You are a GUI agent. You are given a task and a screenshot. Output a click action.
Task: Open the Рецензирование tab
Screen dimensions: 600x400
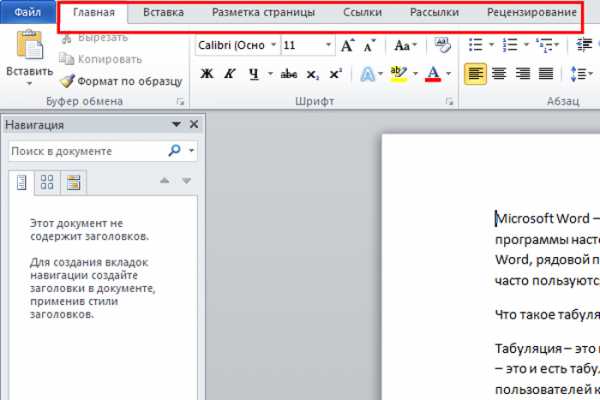pyautogui.click(x=532, y=13)
